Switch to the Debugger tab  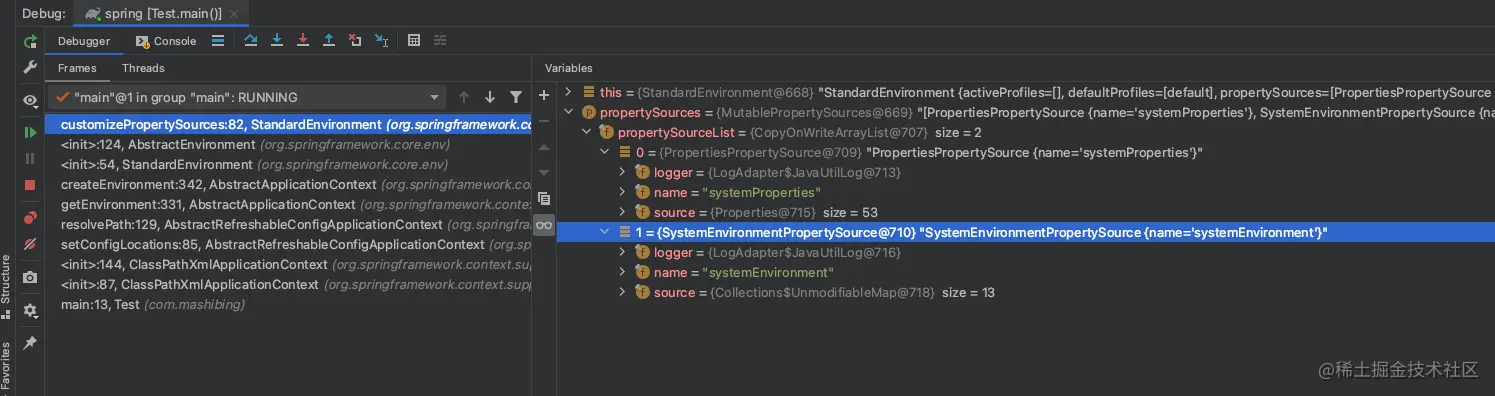[84, 41]
